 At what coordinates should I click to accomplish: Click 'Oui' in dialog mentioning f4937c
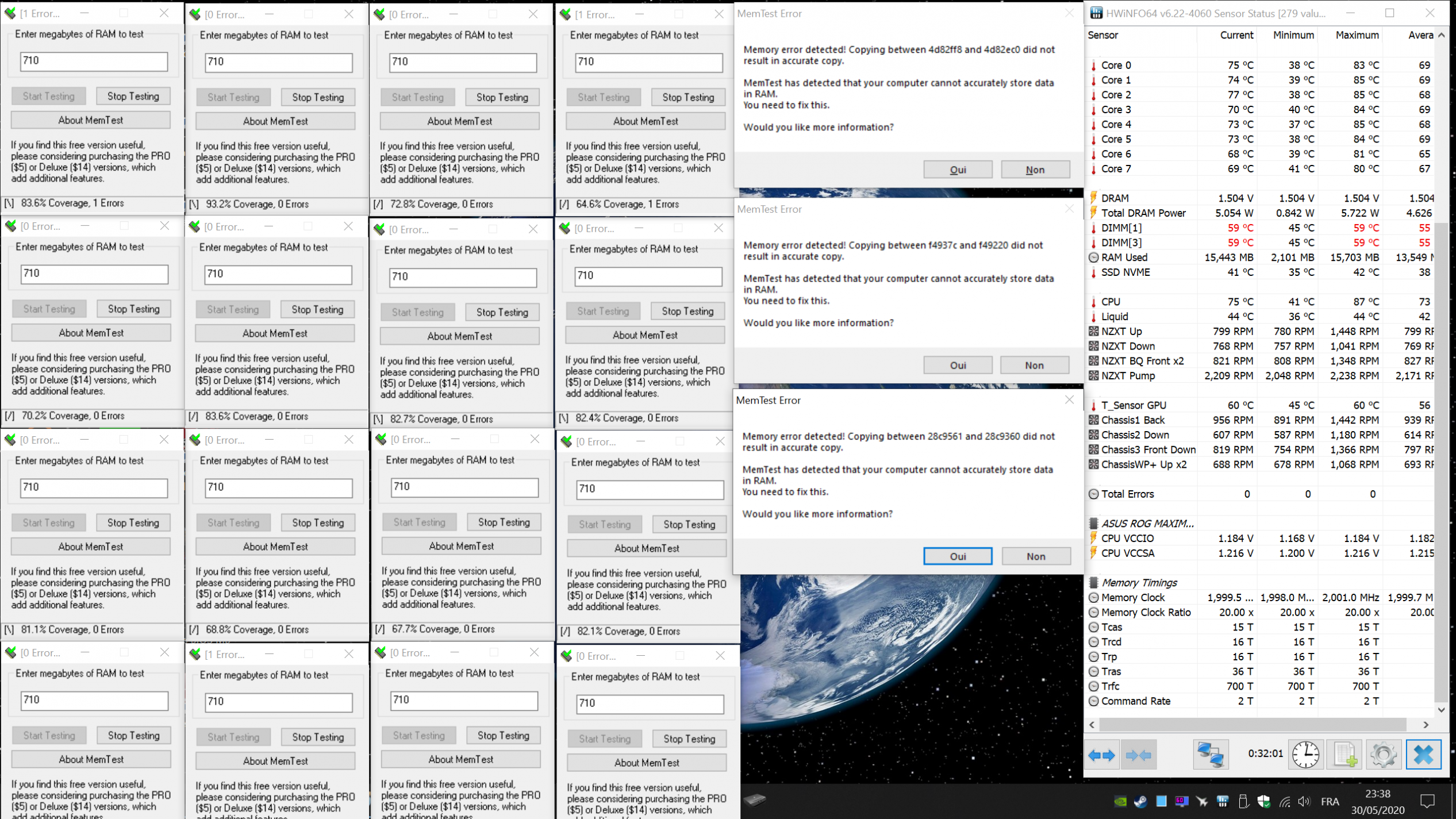[958, 365]
